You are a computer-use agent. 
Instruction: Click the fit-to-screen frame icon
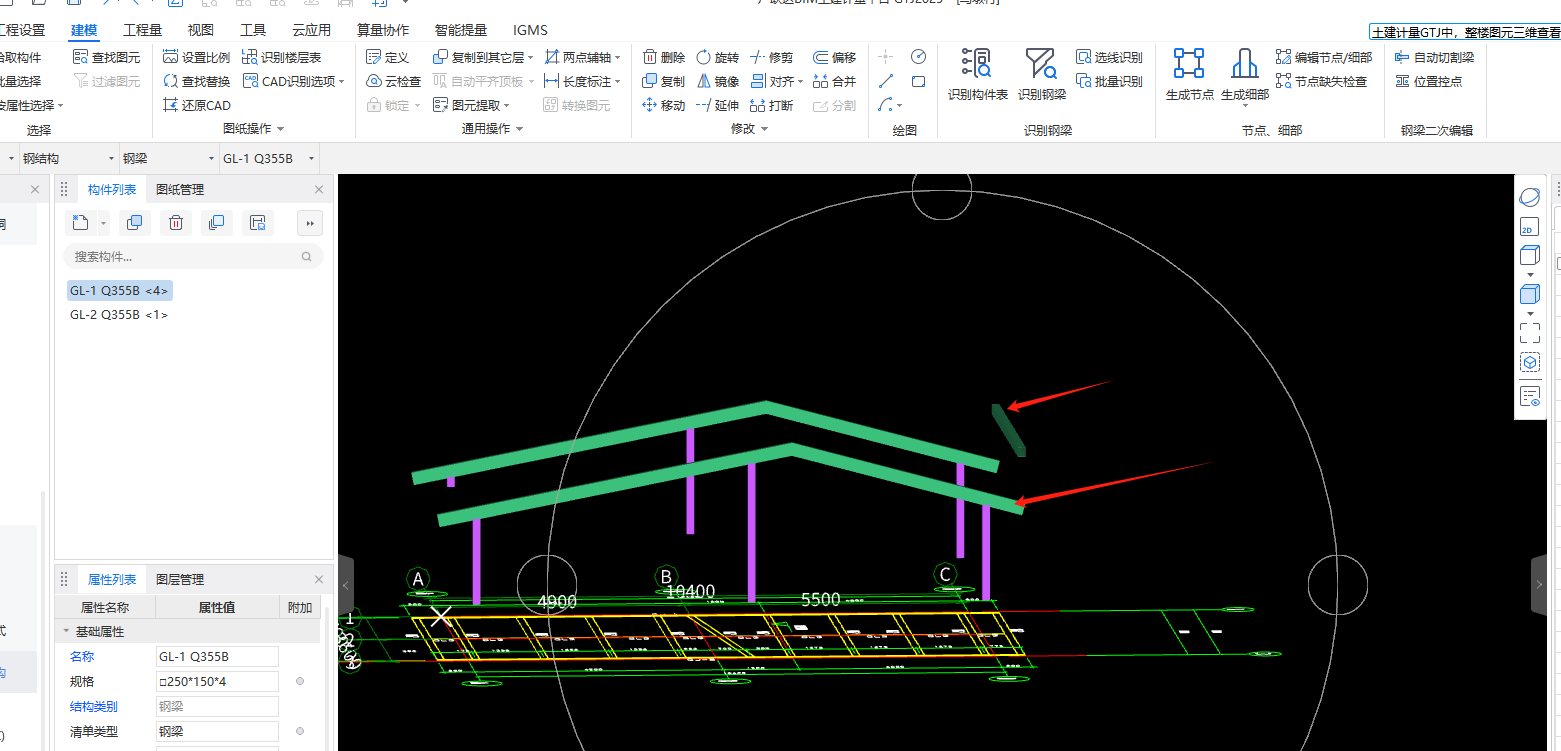(1529, 332)
